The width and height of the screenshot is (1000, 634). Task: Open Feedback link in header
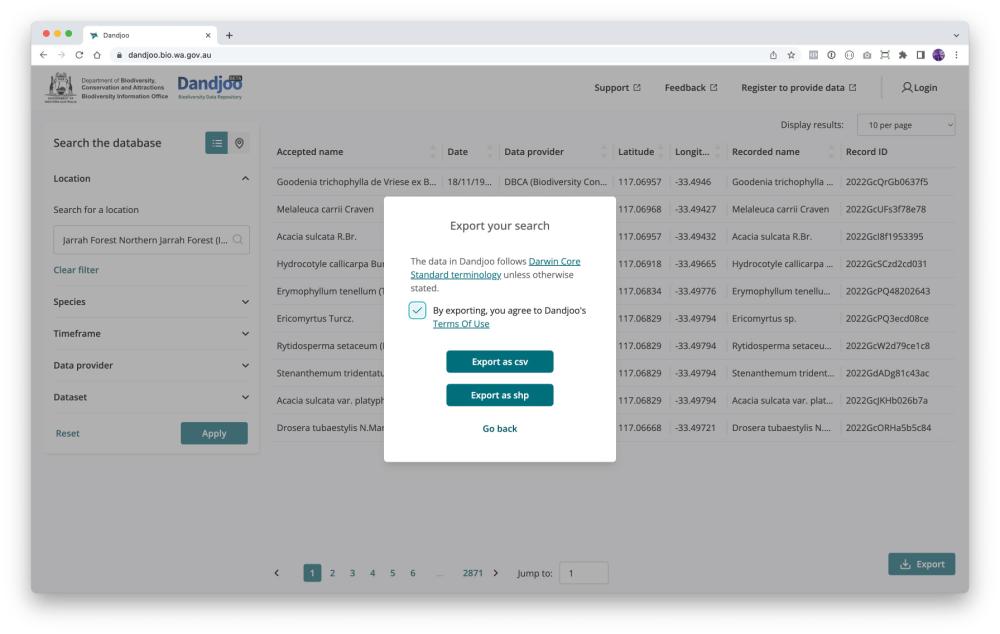coord(691,88)
